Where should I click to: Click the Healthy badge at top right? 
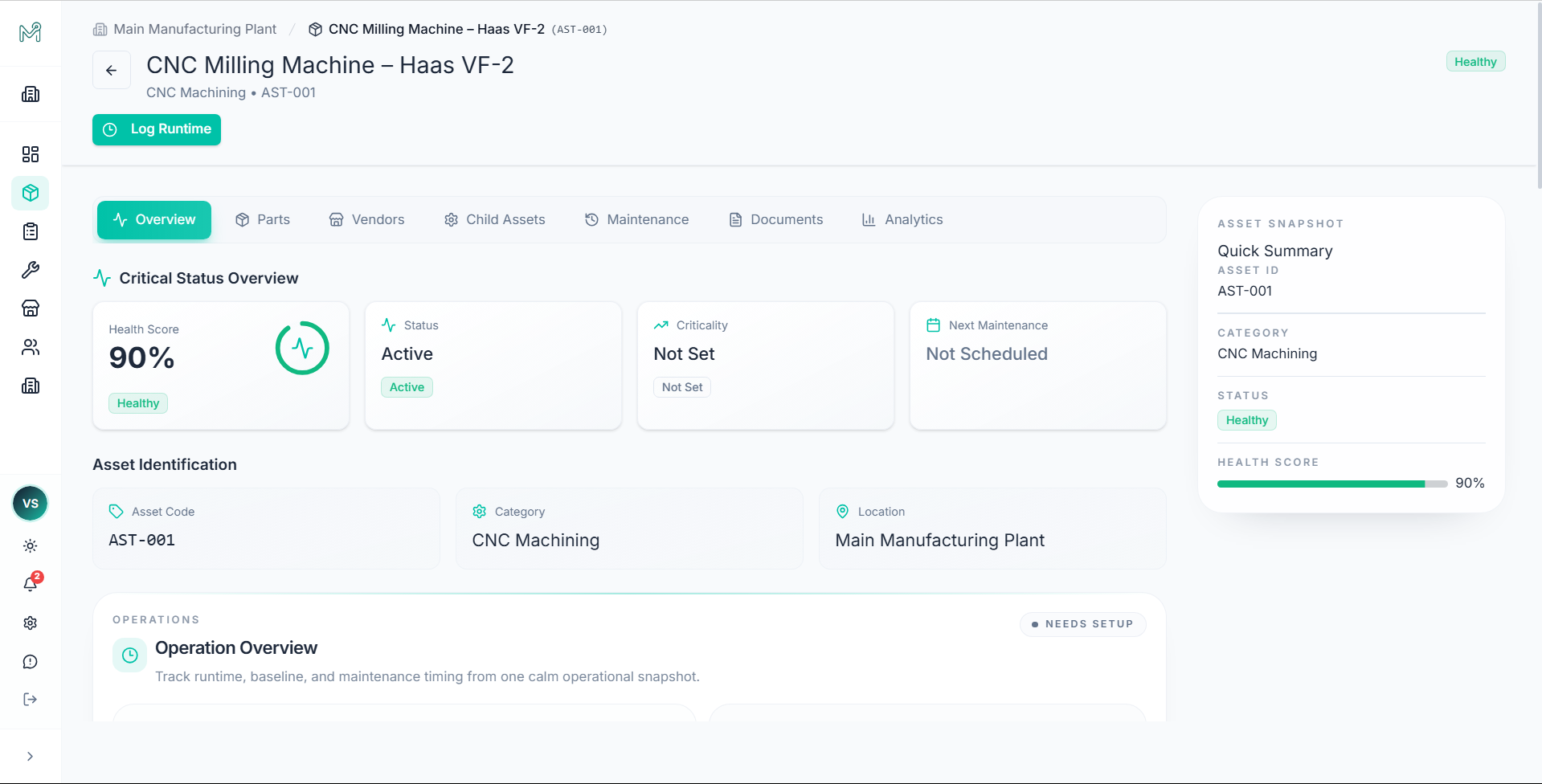tap(1475, 62)
